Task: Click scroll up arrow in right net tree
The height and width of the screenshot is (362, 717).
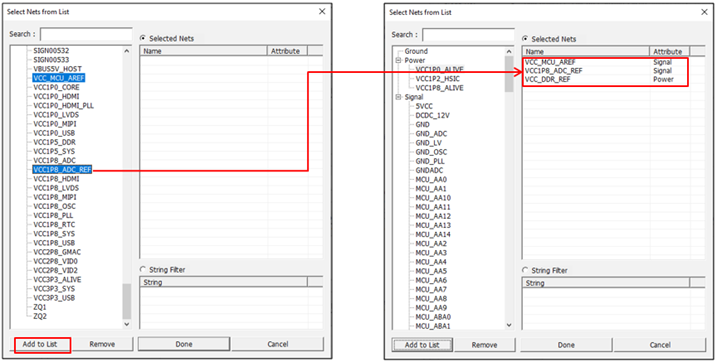Action: (509, 51)
